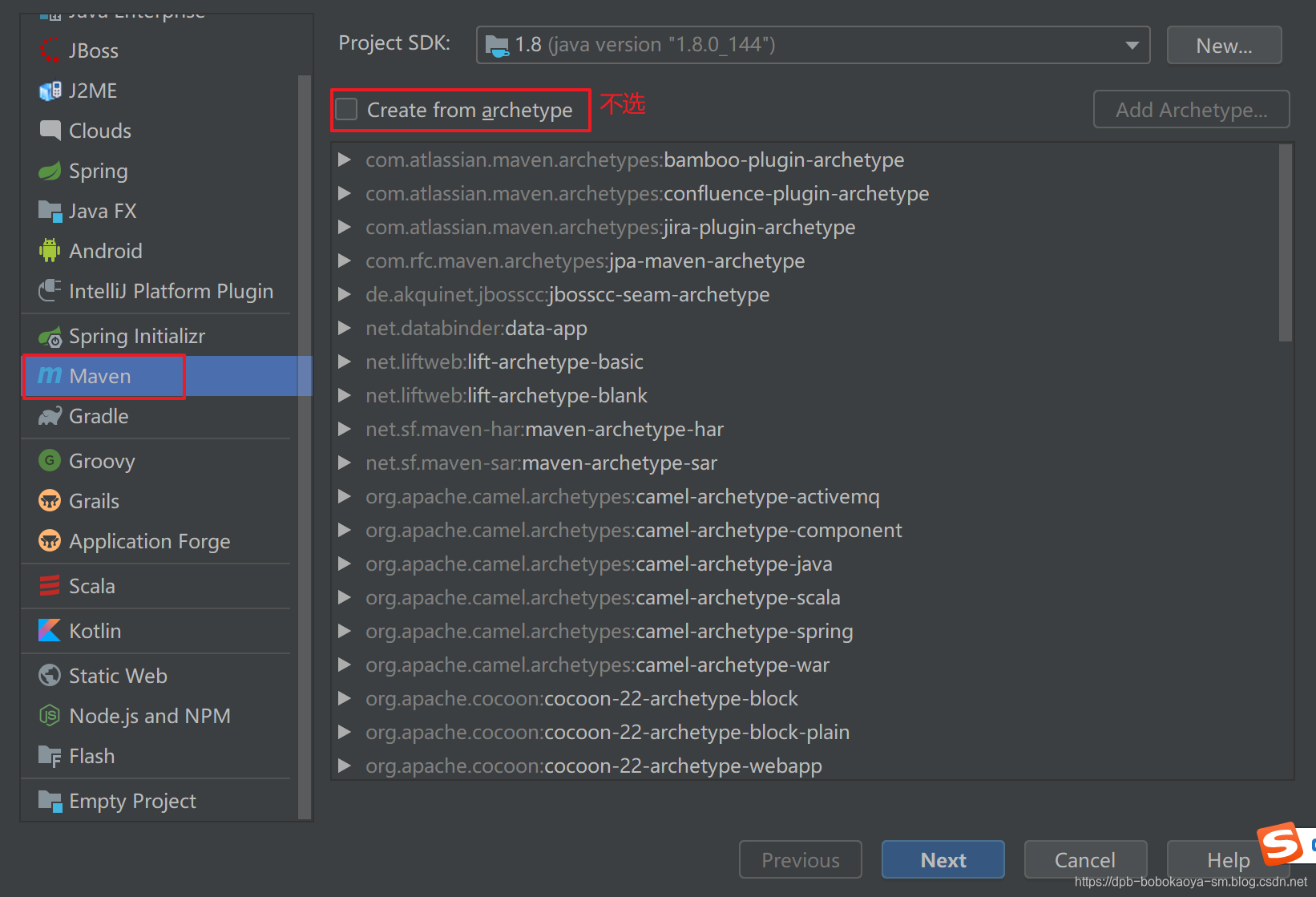The width and height of the screenshot is (1316, 897).
Task: Choose the Empty Project label
Action: (132, 801)
